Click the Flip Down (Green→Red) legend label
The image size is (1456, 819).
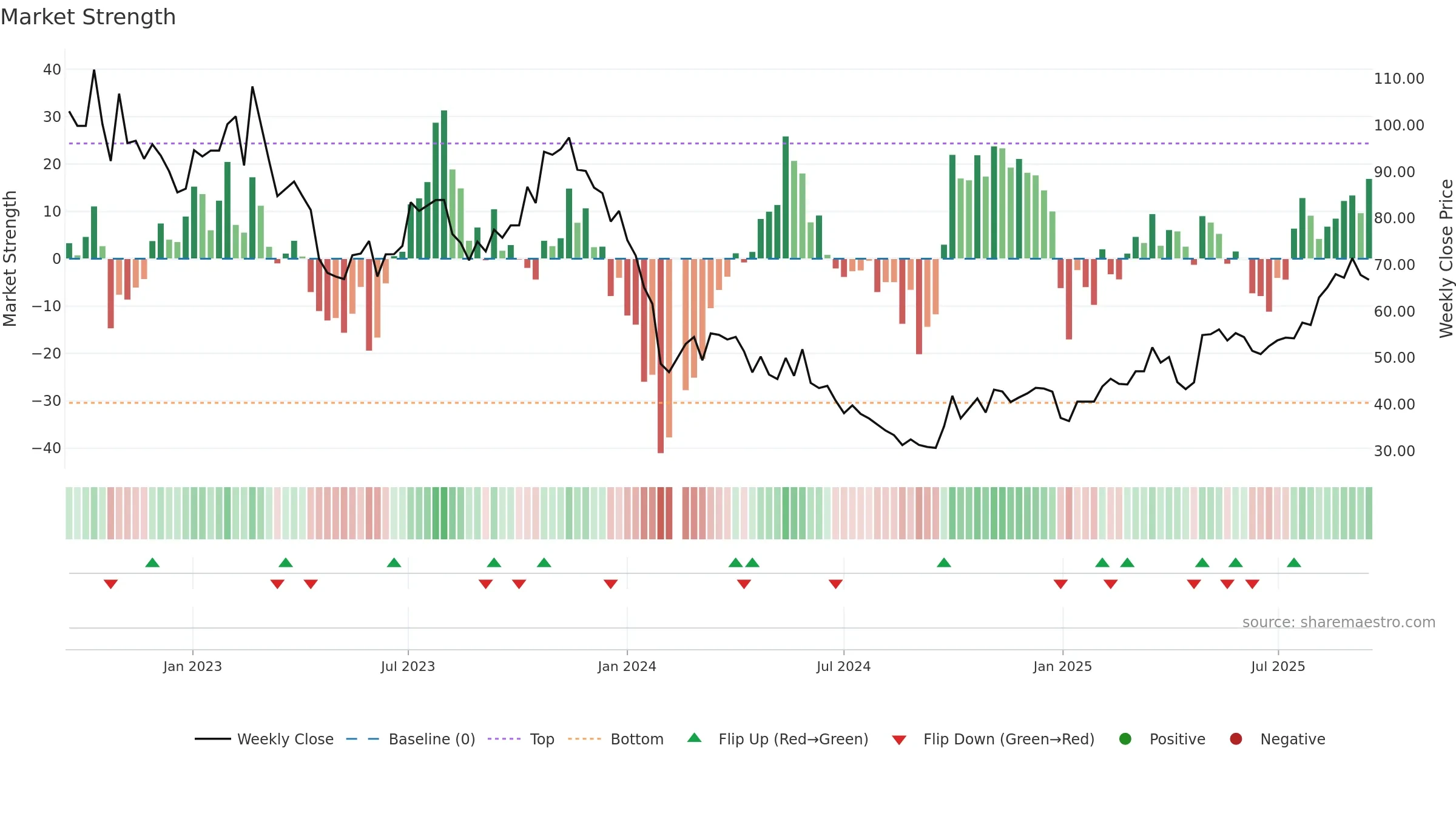click(x=1009, y=739)
